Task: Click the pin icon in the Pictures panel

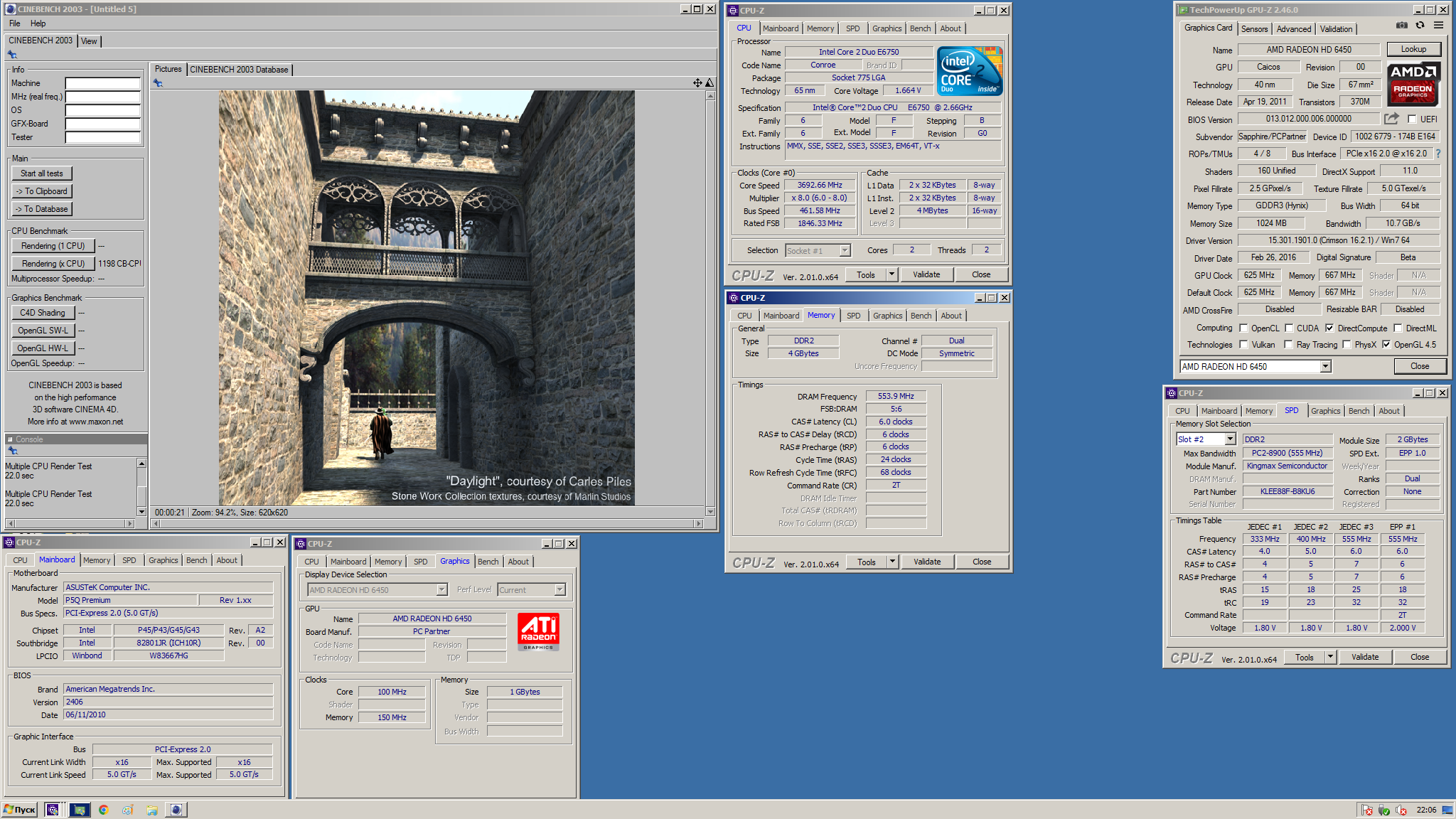Action: 158,83
